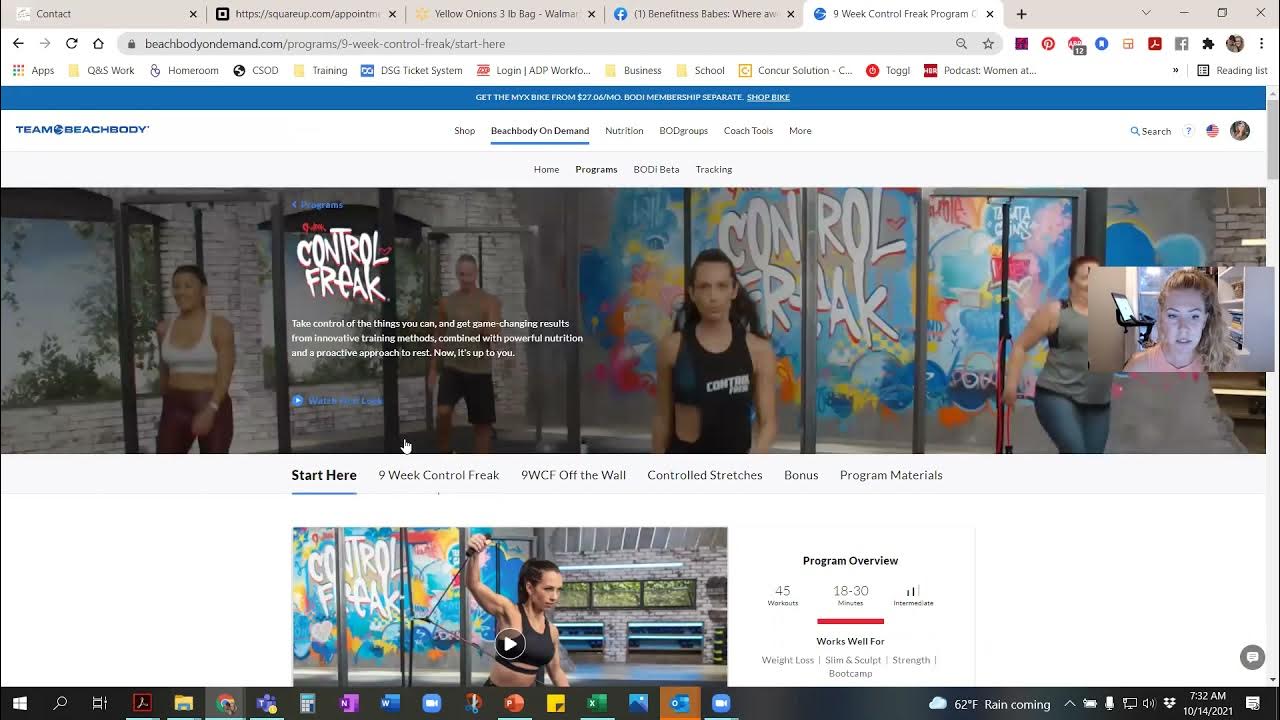Change region via the US flag icon
The image size is (1280, 720).
pos(1212,131)
